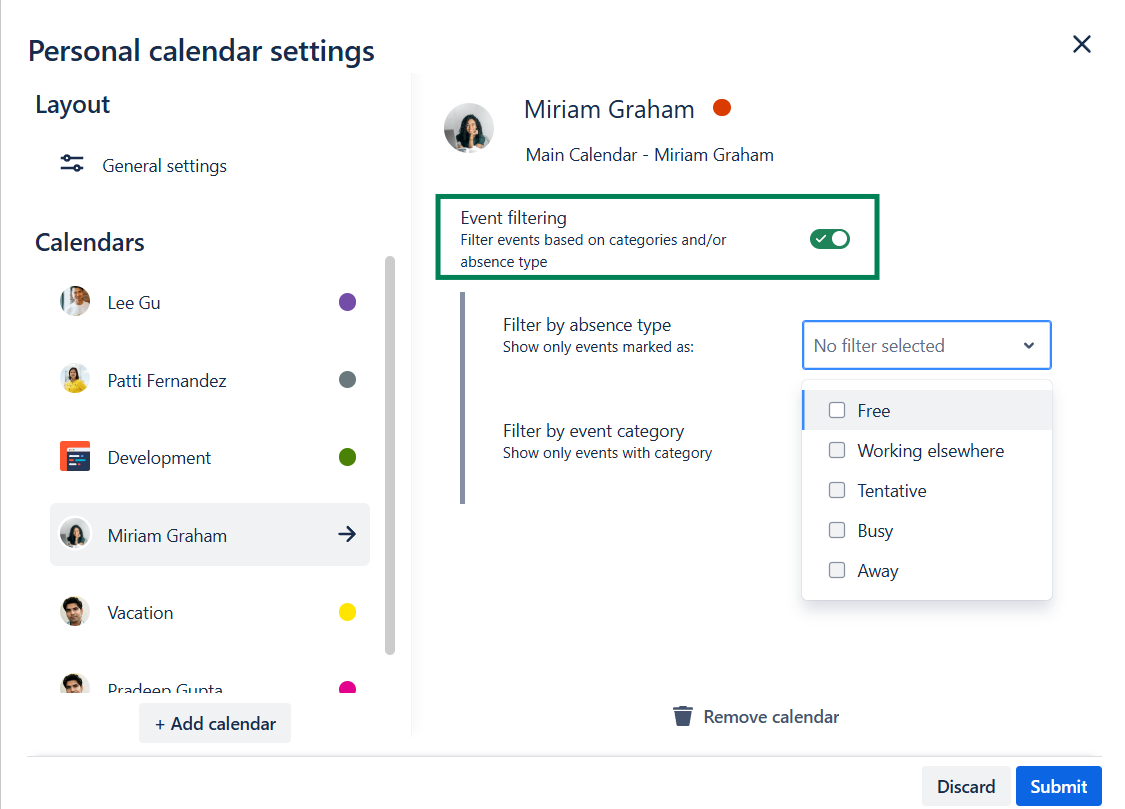The image size is (1125, 809).
Task: Click the Add calendar button
Action: tap(215, 723)
